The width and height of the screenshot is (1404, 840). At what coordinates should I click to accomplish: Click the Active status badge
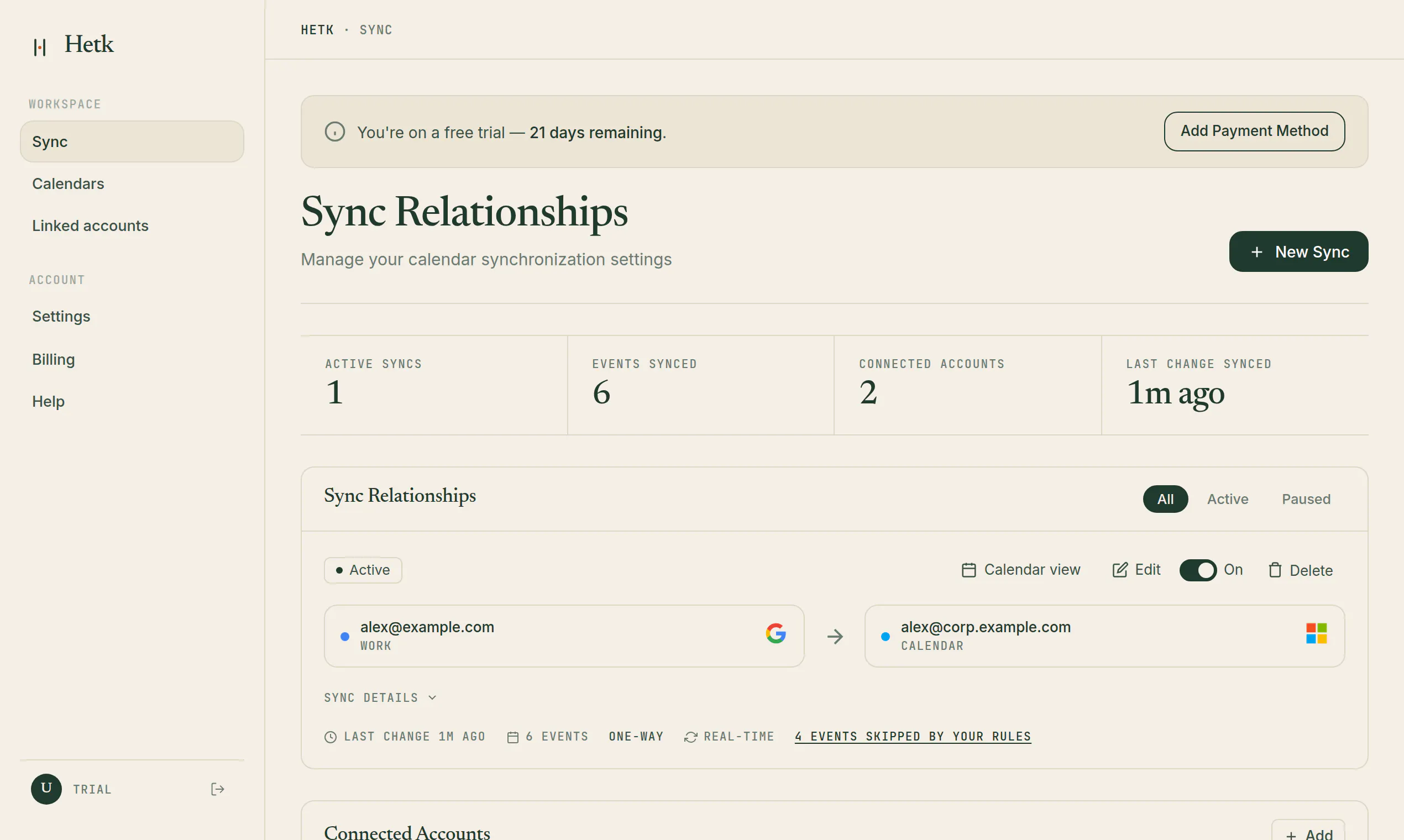point(363,570)
